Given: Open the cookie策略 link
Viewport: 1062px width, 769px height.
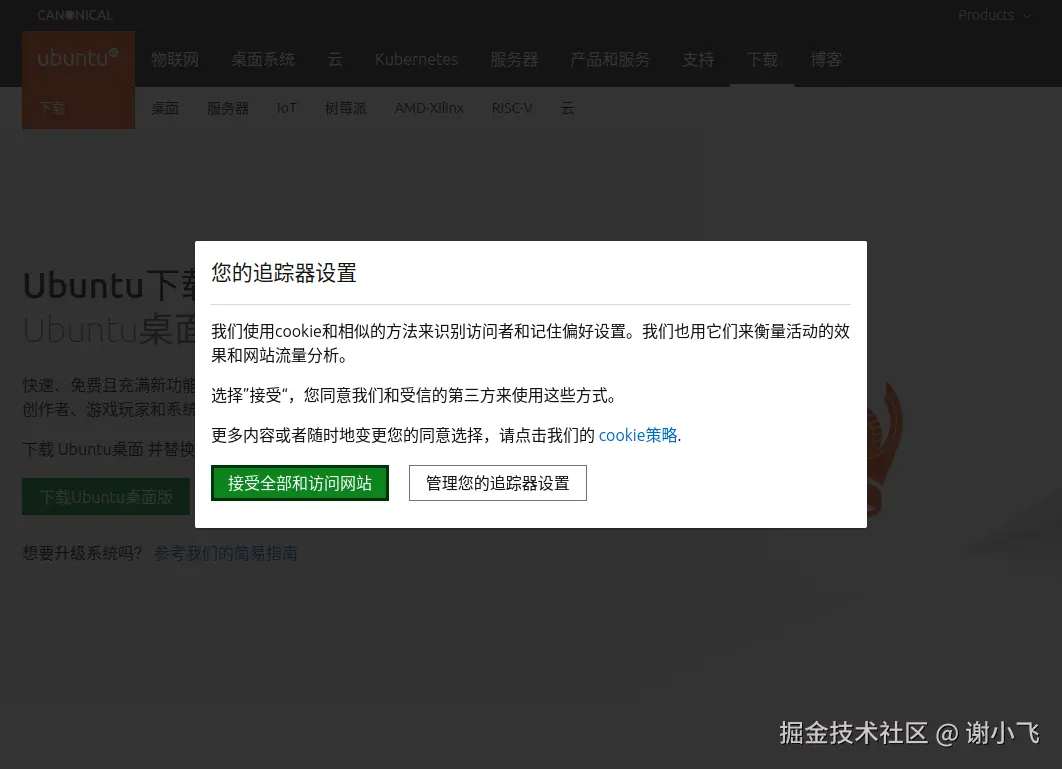Looking at the screenshot, I should [637, 435].
